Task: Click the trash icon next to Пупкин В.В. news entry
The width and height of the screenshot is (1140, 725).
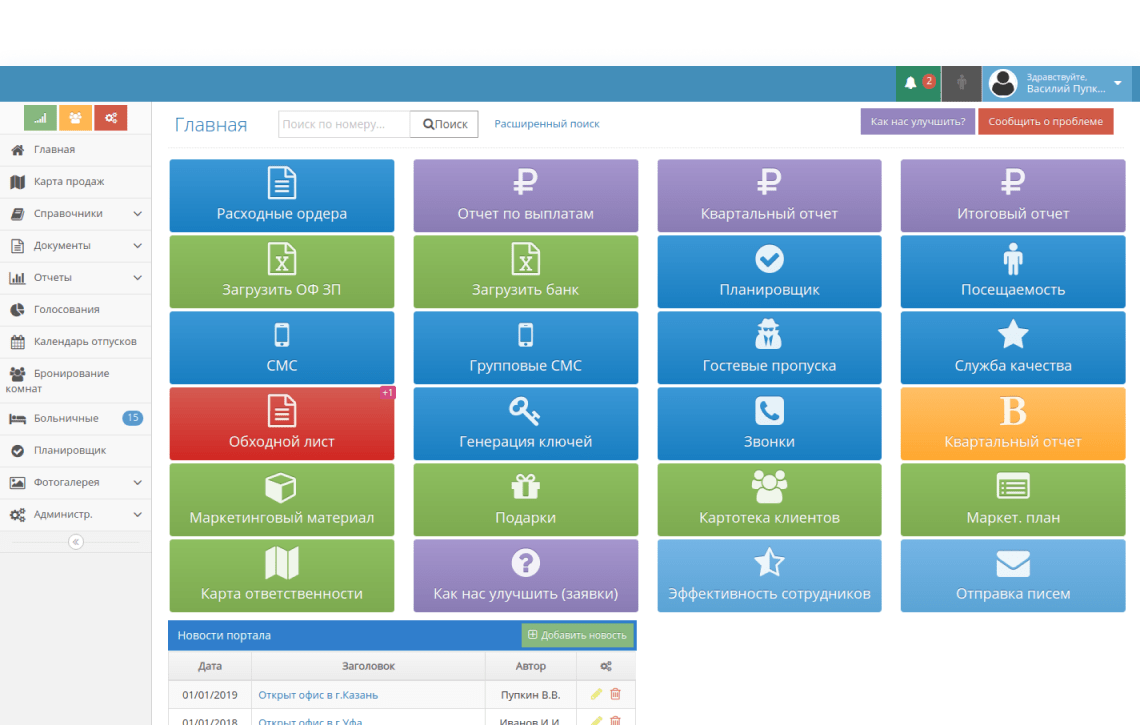Action: (x=615, y=694)
